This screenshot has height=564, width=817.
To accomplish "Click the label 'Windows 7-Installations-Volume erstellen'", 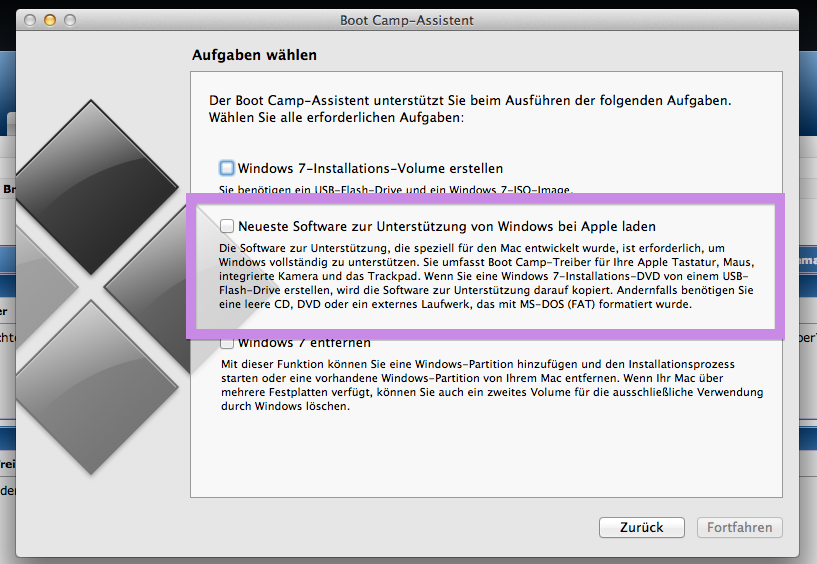I will 370,168.
